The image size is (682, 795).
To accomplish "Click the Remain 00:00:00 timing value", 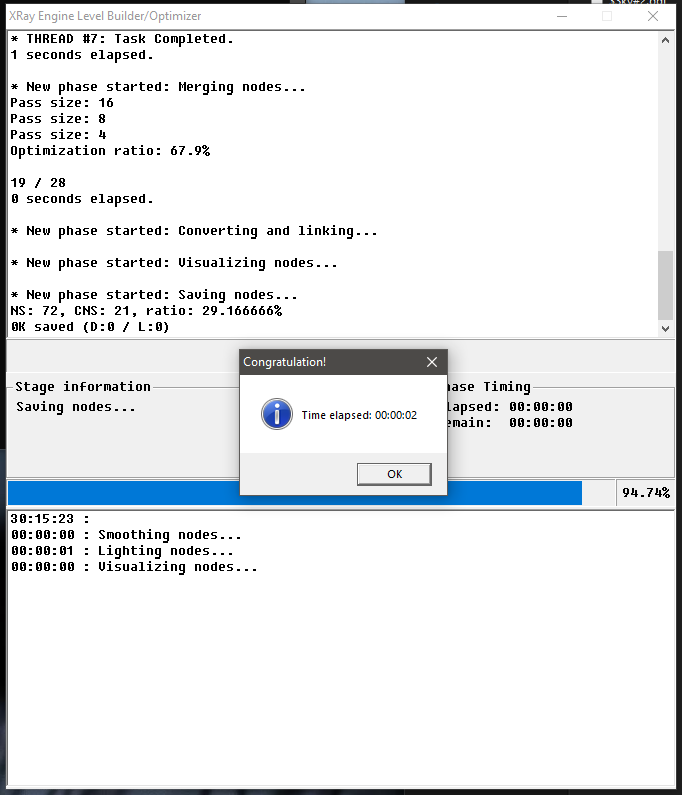I will click(541, 422).
